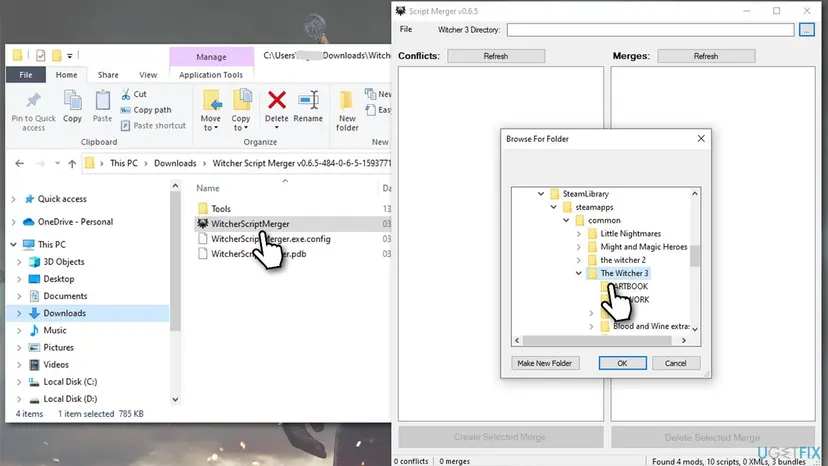The image size is (828, 466).
Task: Select 3D Objects in navigation pane
Action: (63, 262)
